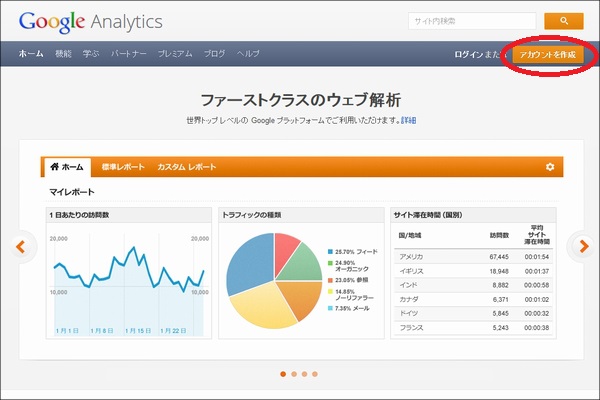The height and width of the screenshot is (400, 600).
Task: Click the アメリカ row in country table
Action: coord(473,257)
